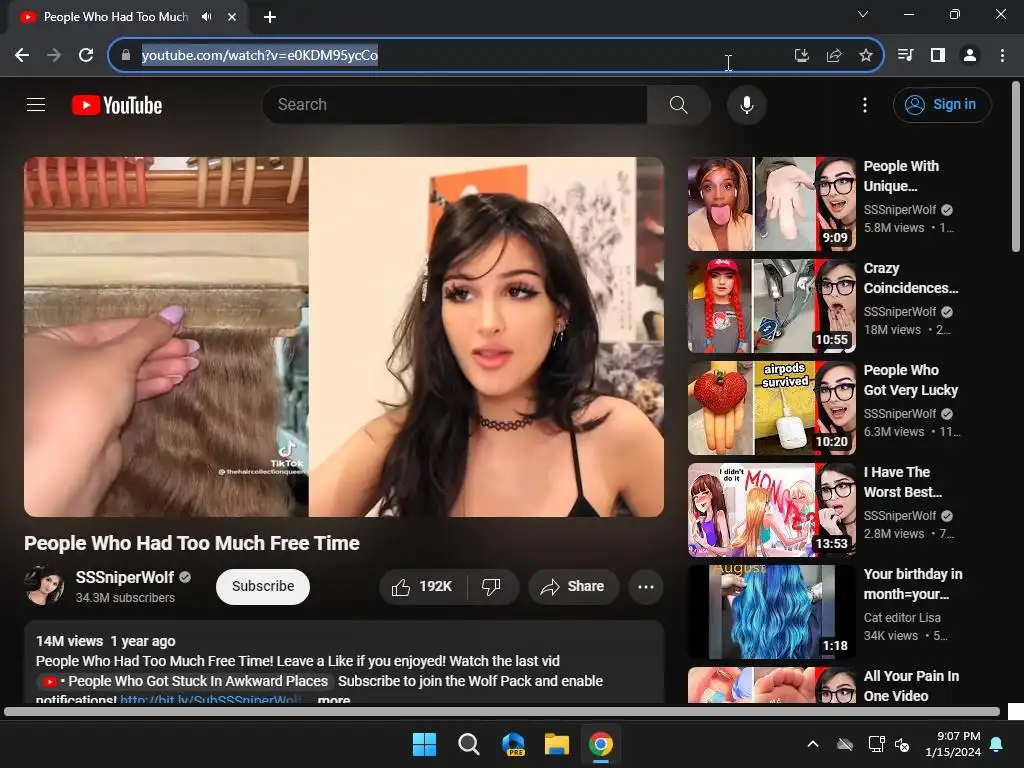Mute tab via speaker icon on tab
The image size is (1024, 768).
207,17
